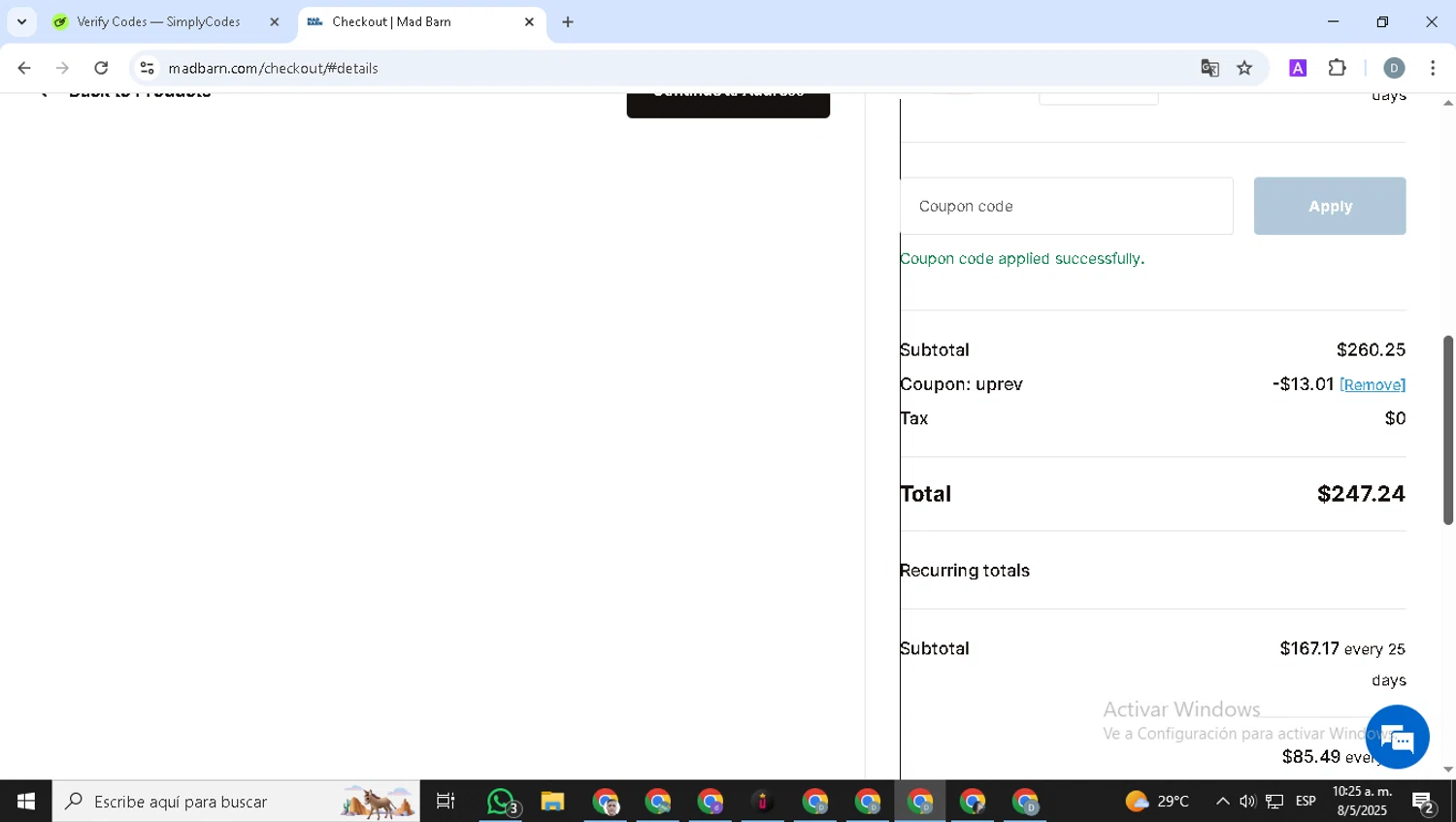Open the Chrome profile D avatar

coord(1394,68)
